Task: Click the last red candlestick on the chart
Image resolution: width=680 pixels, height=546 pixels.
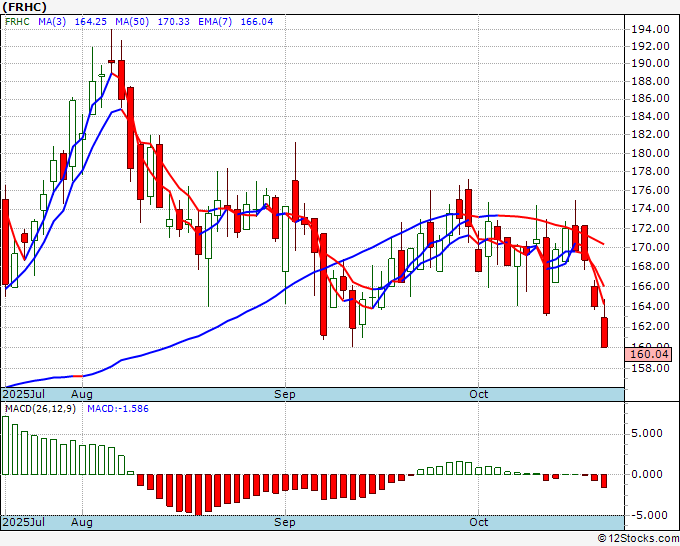Action: click(605, 332)
